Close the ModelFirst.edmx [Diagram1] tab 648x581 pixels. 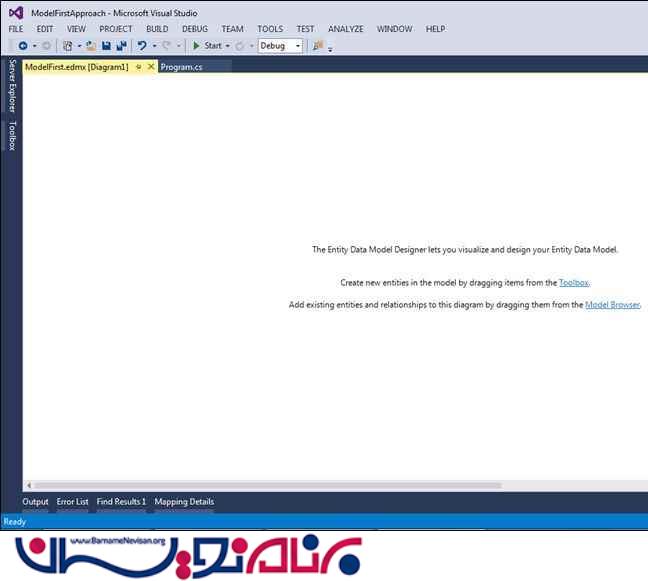point(151,67)
